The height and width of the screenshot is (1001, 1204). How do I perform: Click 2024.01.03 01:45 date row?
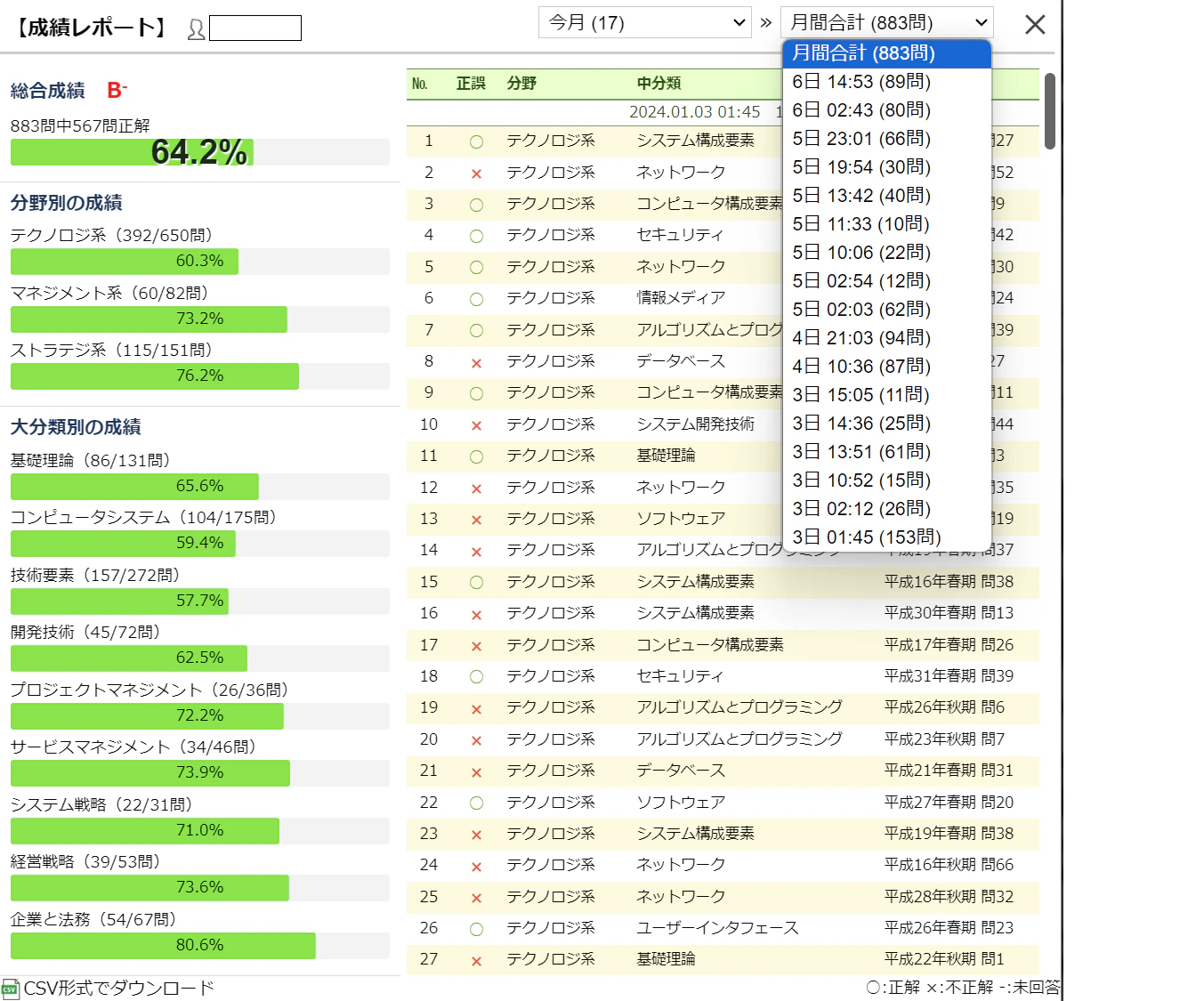(695, 112)
